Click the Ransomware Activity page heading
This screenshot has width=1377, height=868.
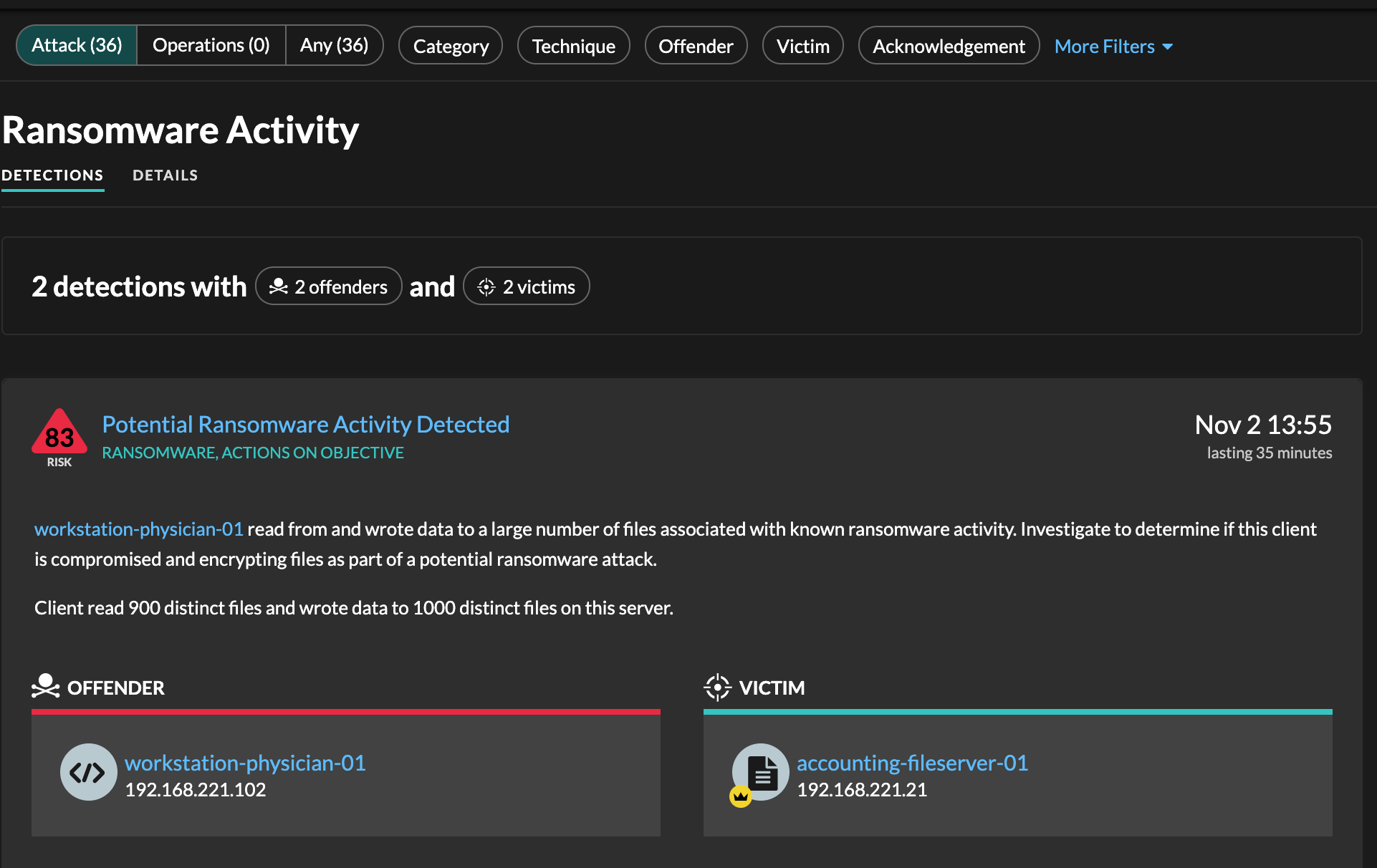[181, 130]
